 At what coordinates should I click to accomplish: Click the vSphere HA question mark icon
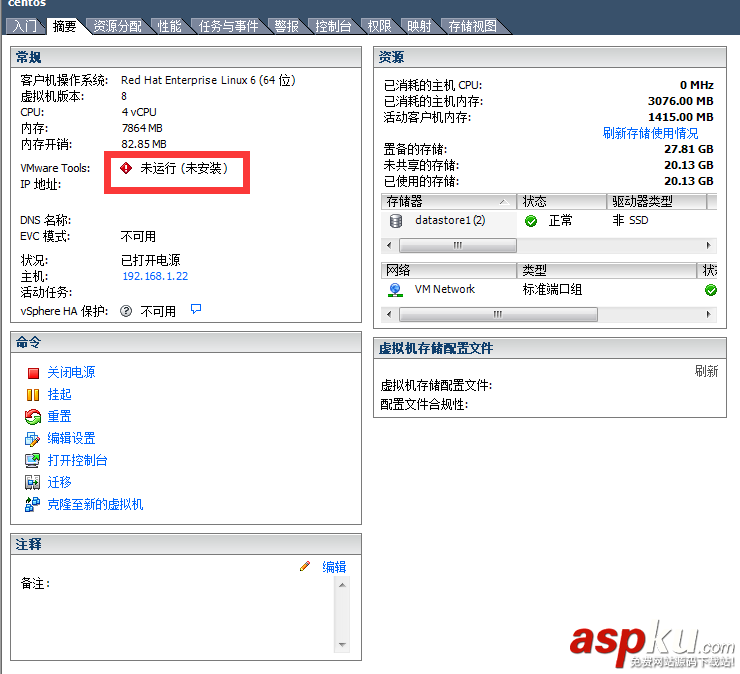(126, 311)
